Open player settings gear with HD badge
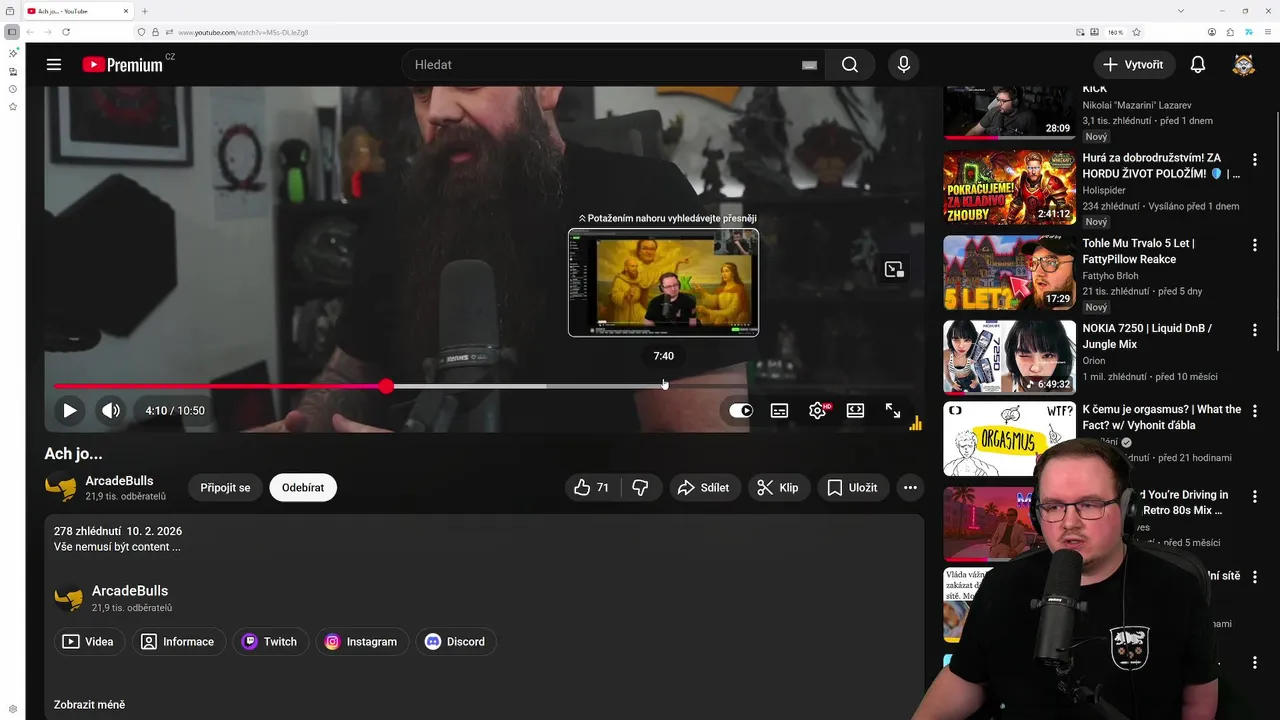1280x720 pixels. [x=818, y=410]
